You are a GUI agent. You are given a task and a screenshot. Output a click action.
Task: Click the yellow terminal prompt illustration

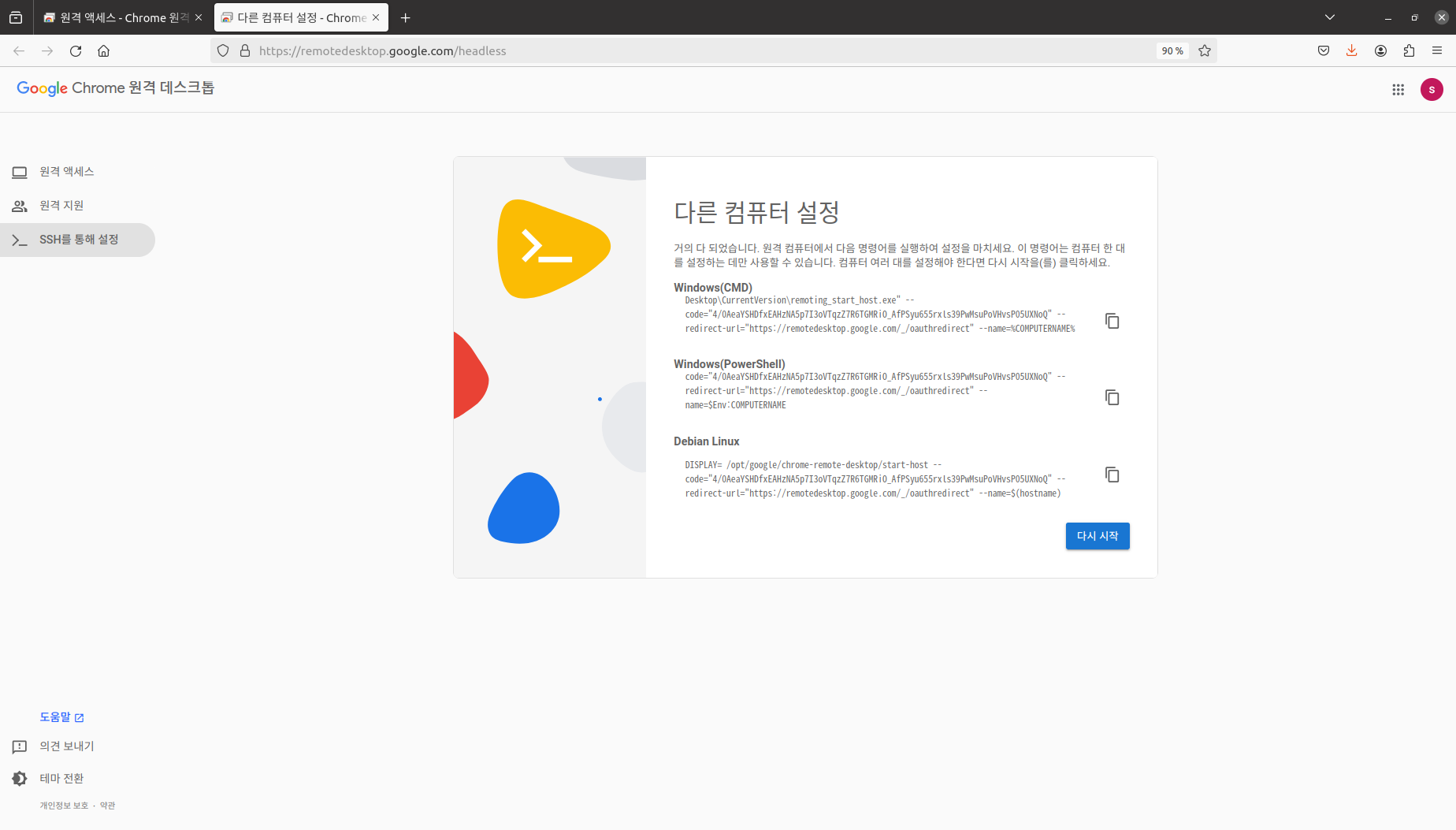point(553,248)
